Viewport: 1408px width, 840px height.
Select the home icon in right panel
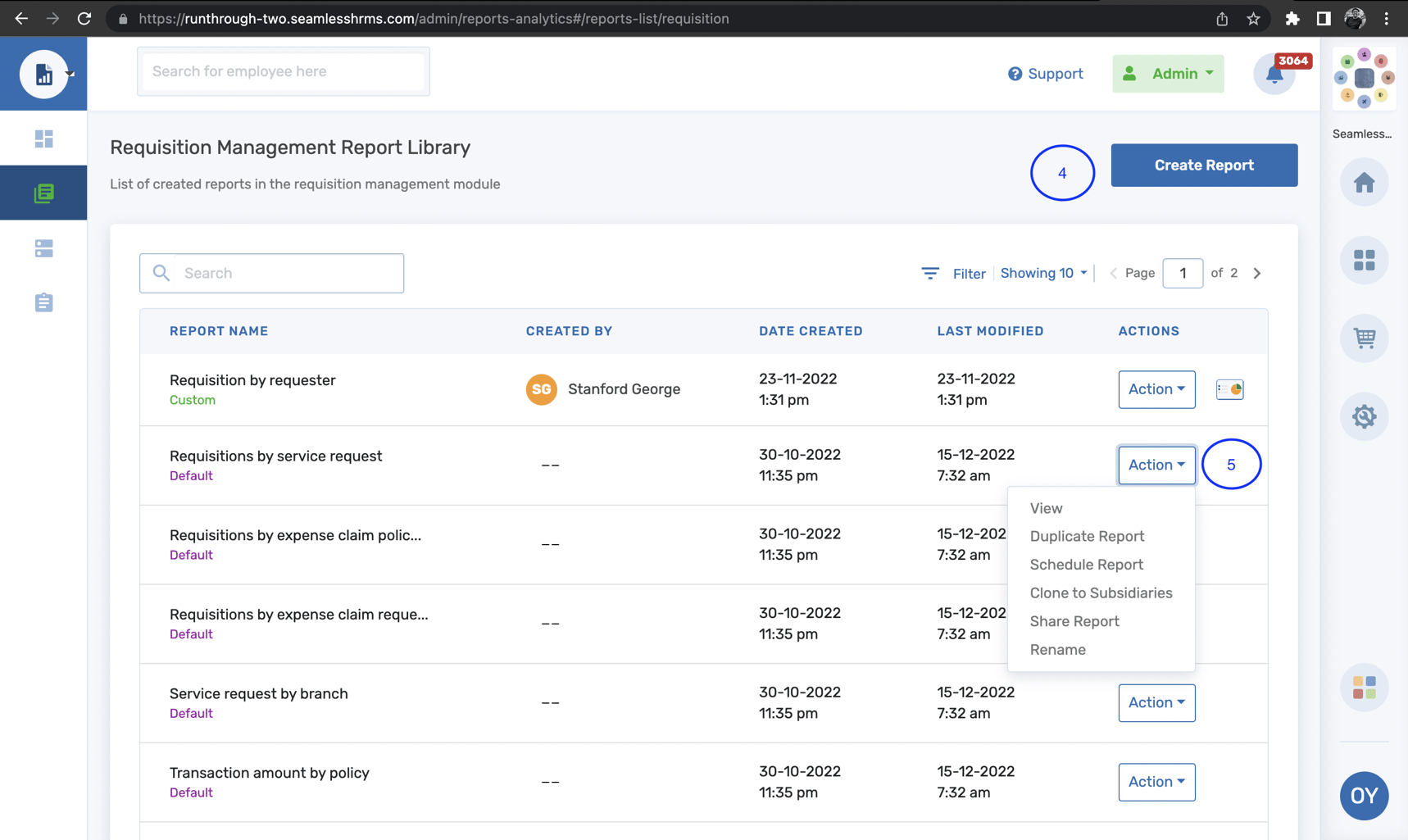(1364, 182)
